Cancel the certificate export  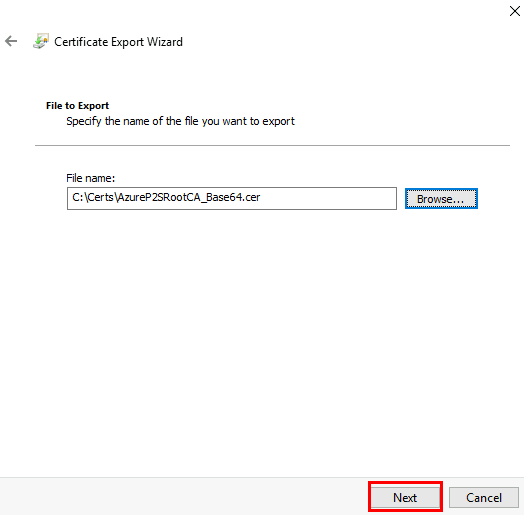tap(484, 497)
